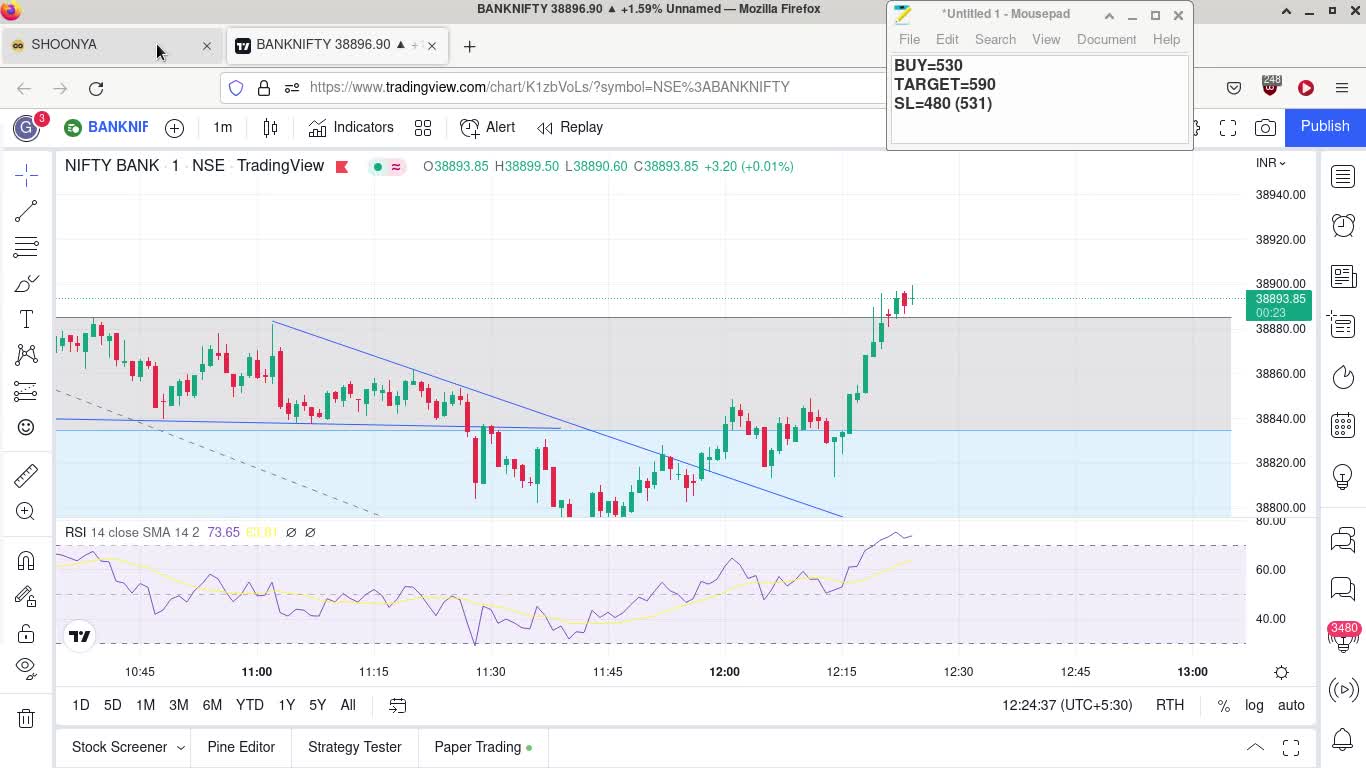Toggle stay in drawing mode
Image resolution: width=1366 pixels, height=768 pixels.
pyautogui.click(x=26, y=597)
